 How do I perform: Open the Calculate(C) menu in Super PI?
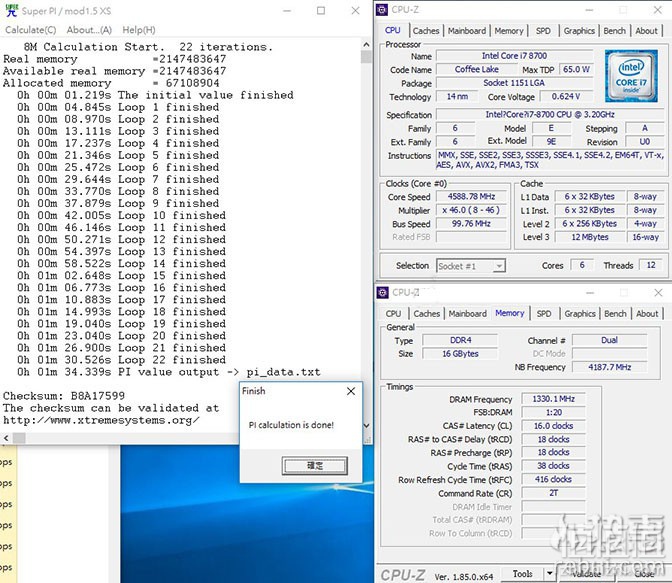[30, 30]
